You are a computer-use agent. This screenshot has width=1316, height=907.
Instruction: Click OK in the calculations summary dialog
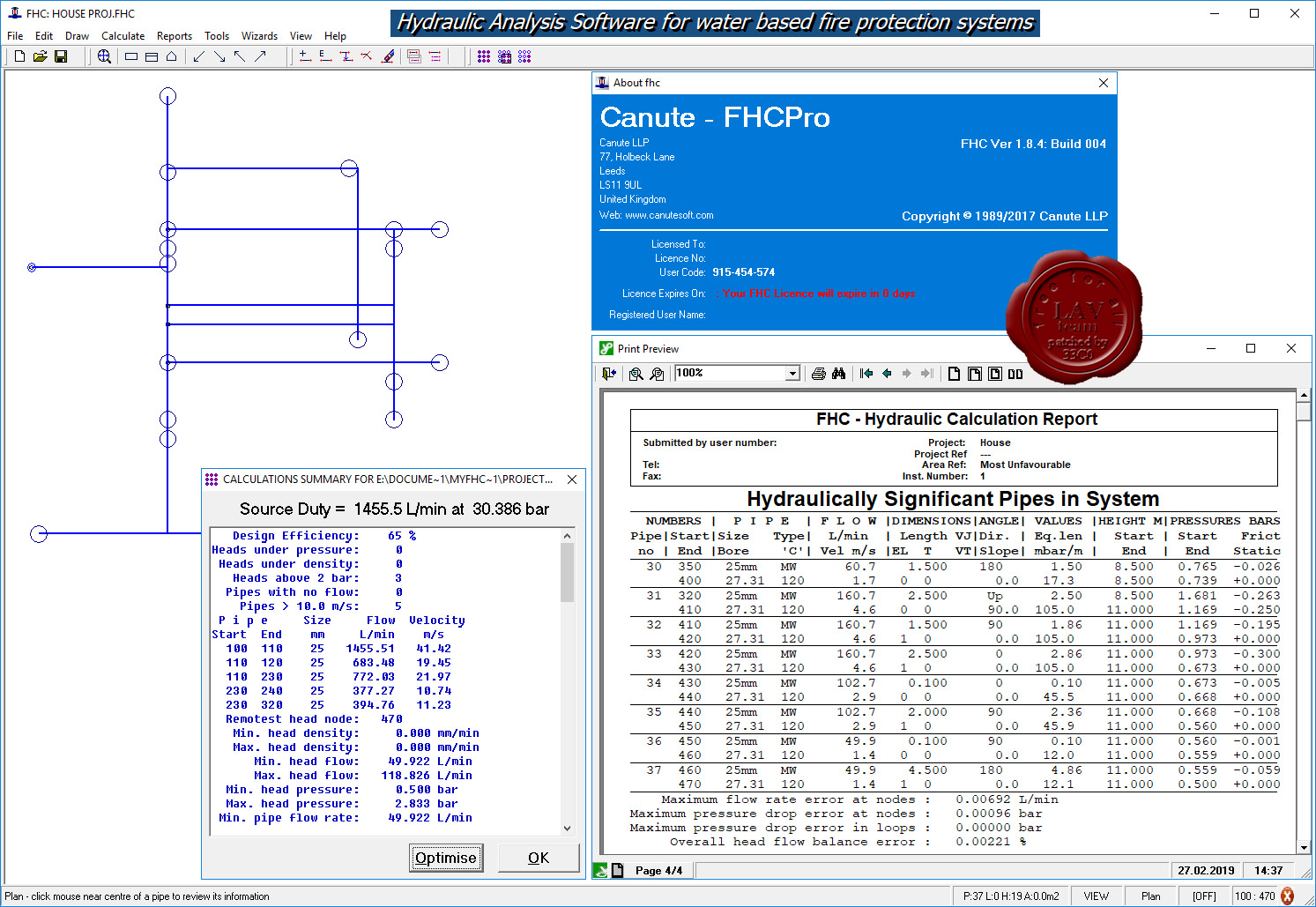[x=539, y=858]
